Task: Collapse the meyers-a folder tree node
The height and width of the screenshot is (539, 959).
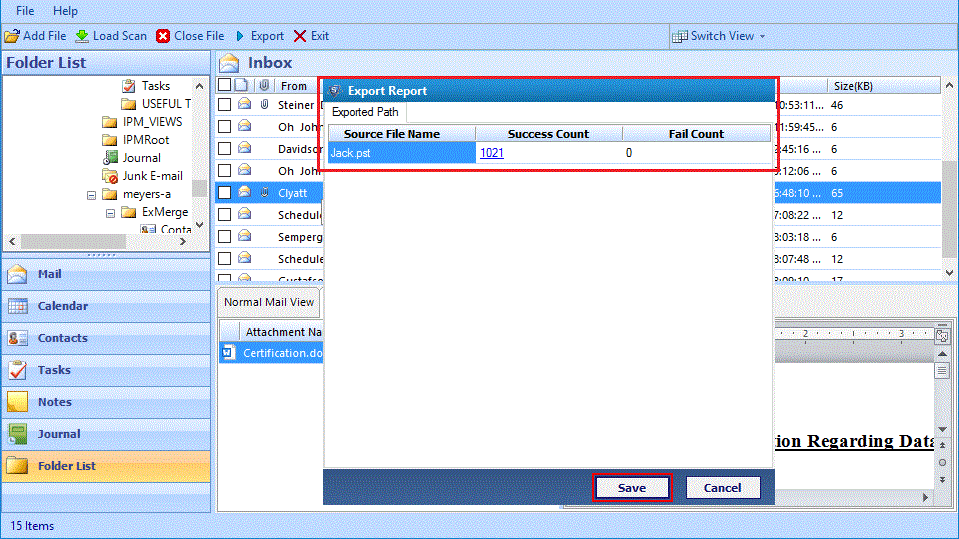Action: tap(92, 195)
